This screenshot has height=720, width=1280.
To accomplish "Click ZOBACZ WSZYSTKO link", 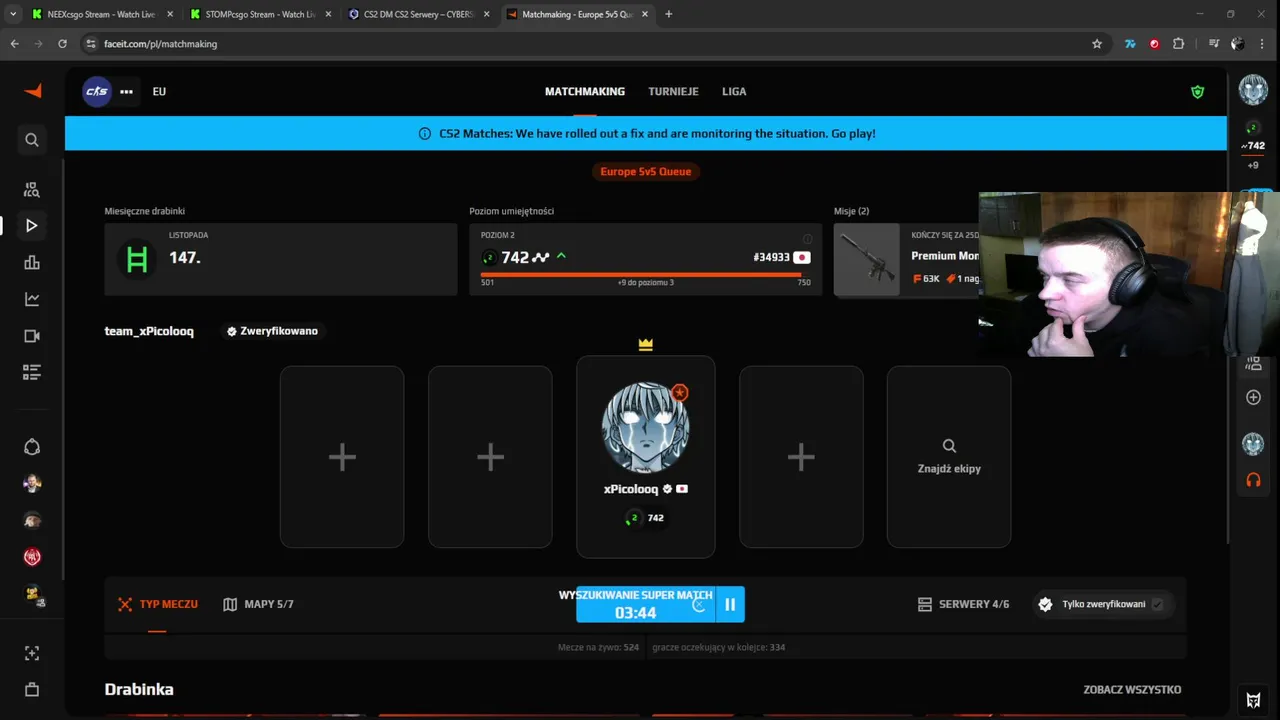I will (1132, 689).
